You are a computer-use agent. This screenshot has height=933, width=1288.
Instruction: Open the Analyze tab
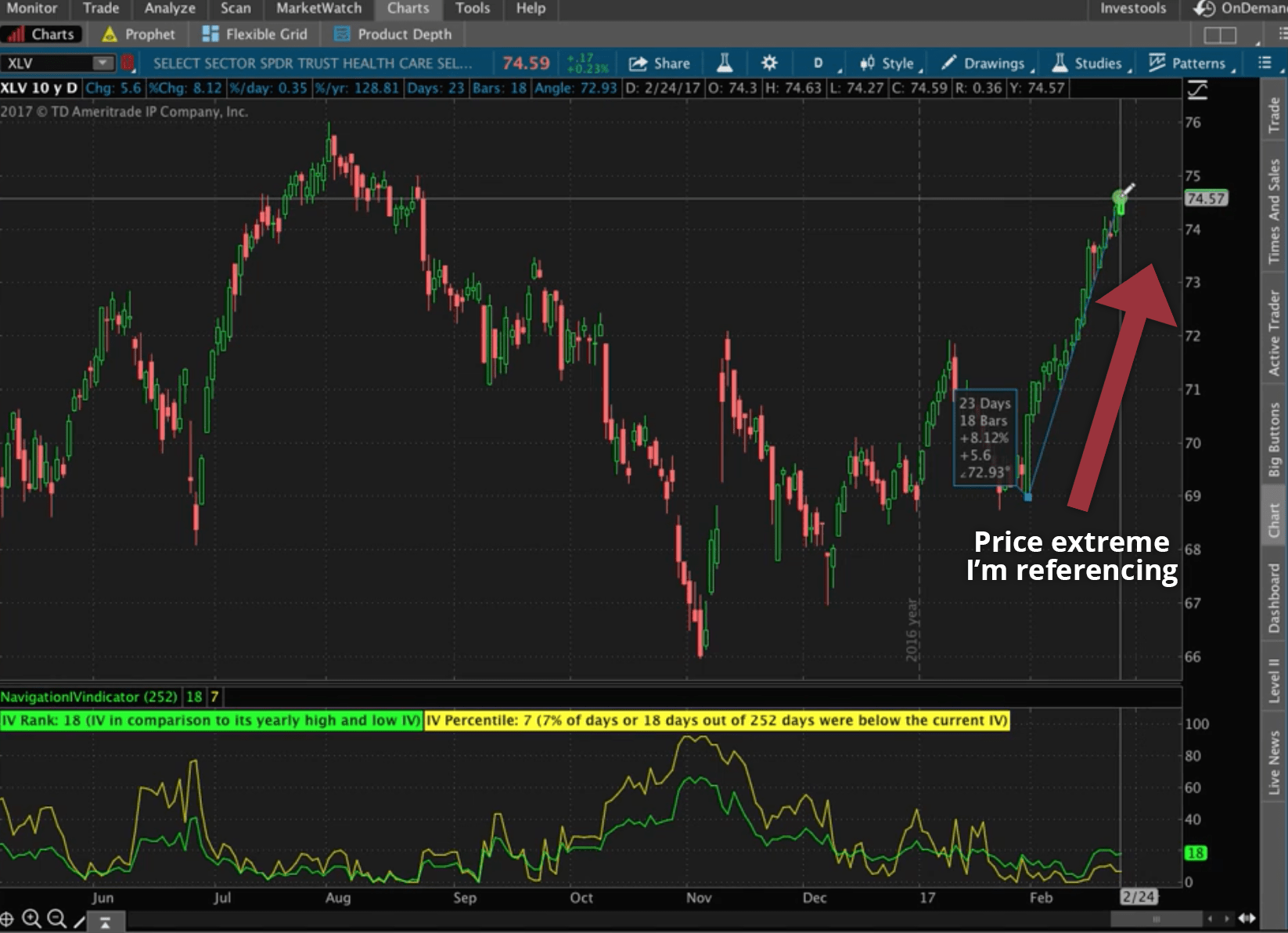tap(170, 9)
